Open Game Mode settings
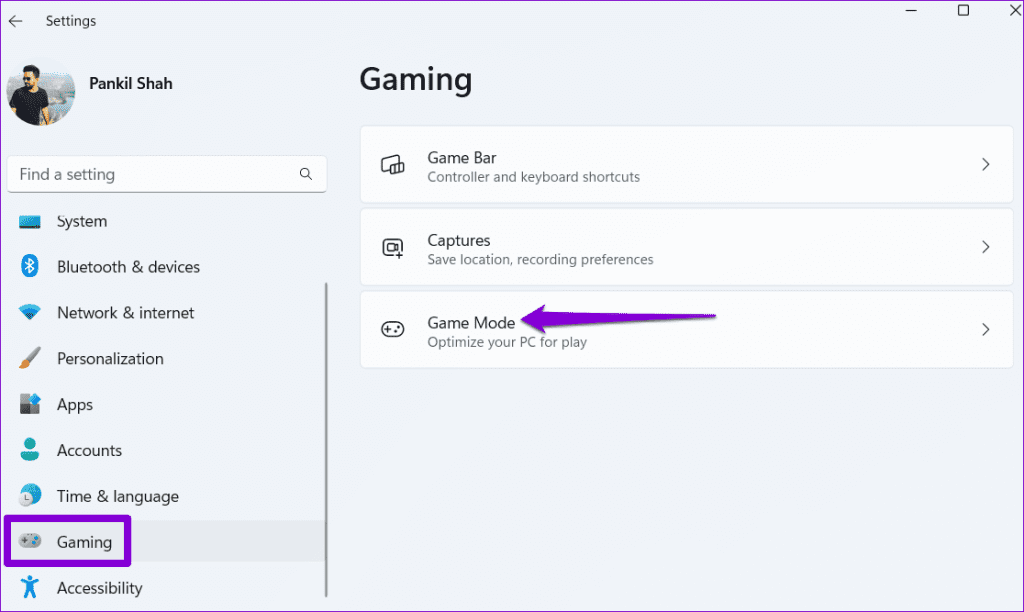The height and width of the screenshot is (612, 1024). tap(471, 323)
